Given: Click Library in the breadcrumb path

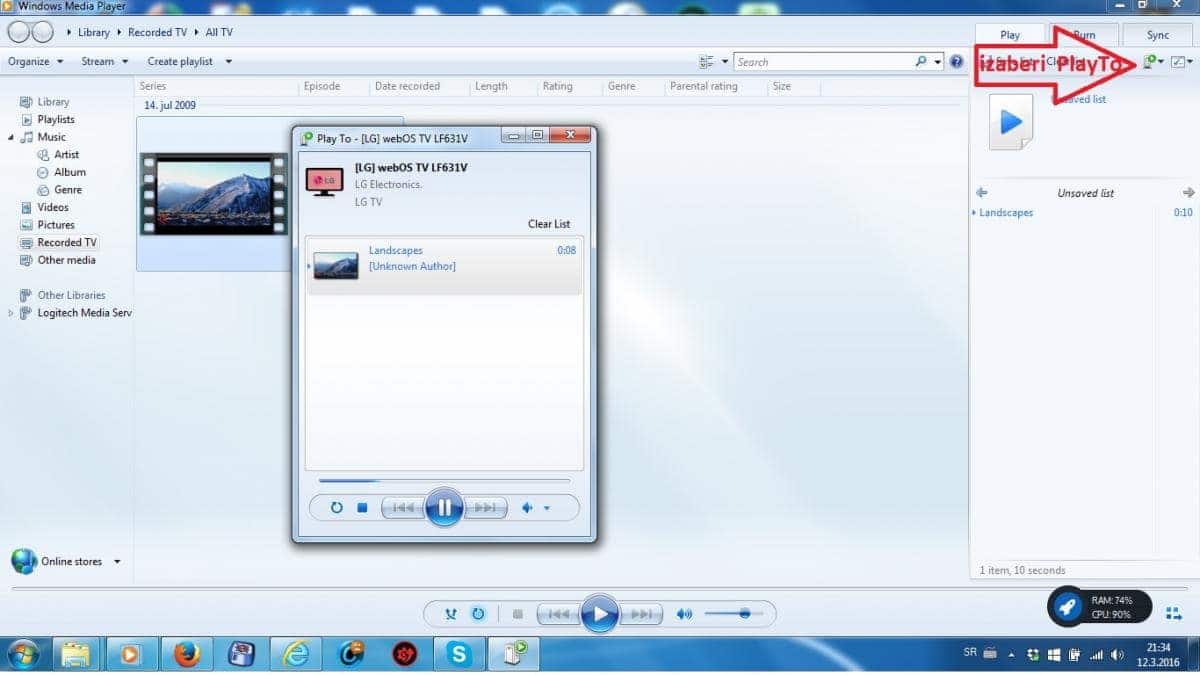Looking at the screenshot, I should coord(94,32).
